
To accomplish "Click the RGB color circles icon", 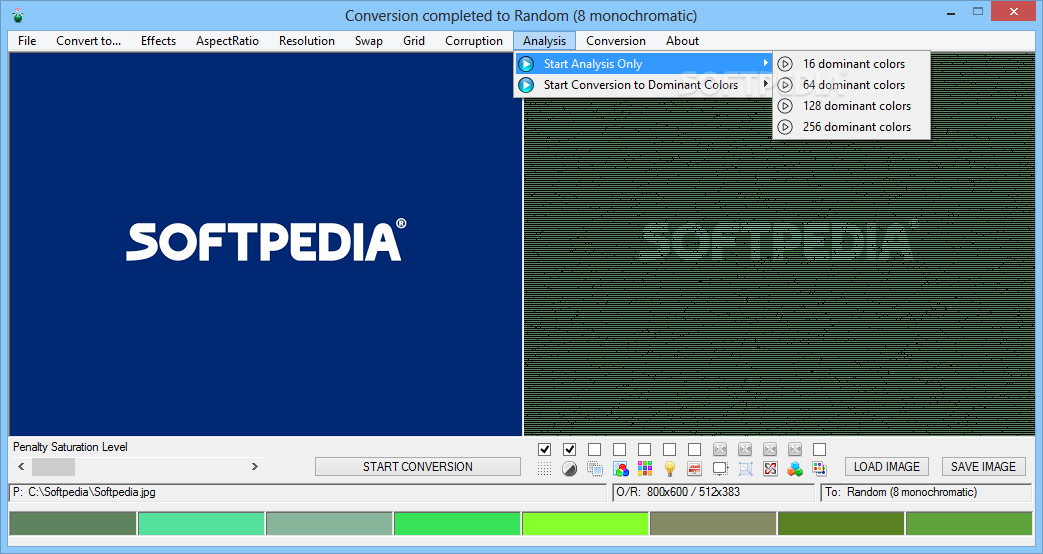I will tap(620, 469).
